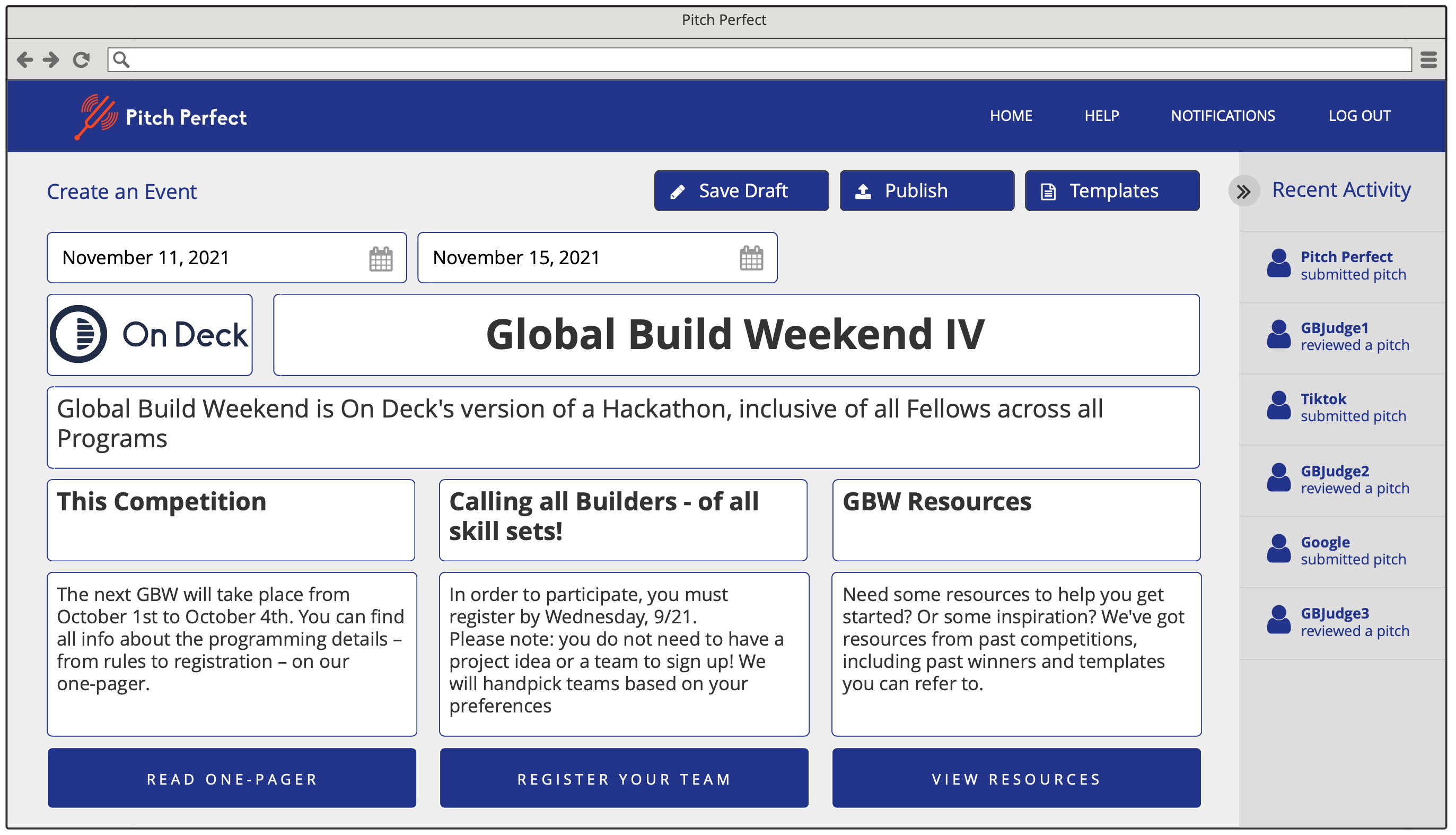This screenshot has width=1456, height=835.
Task: Click the magnifier icon in the address bar
Action: (x=121, y=59)
